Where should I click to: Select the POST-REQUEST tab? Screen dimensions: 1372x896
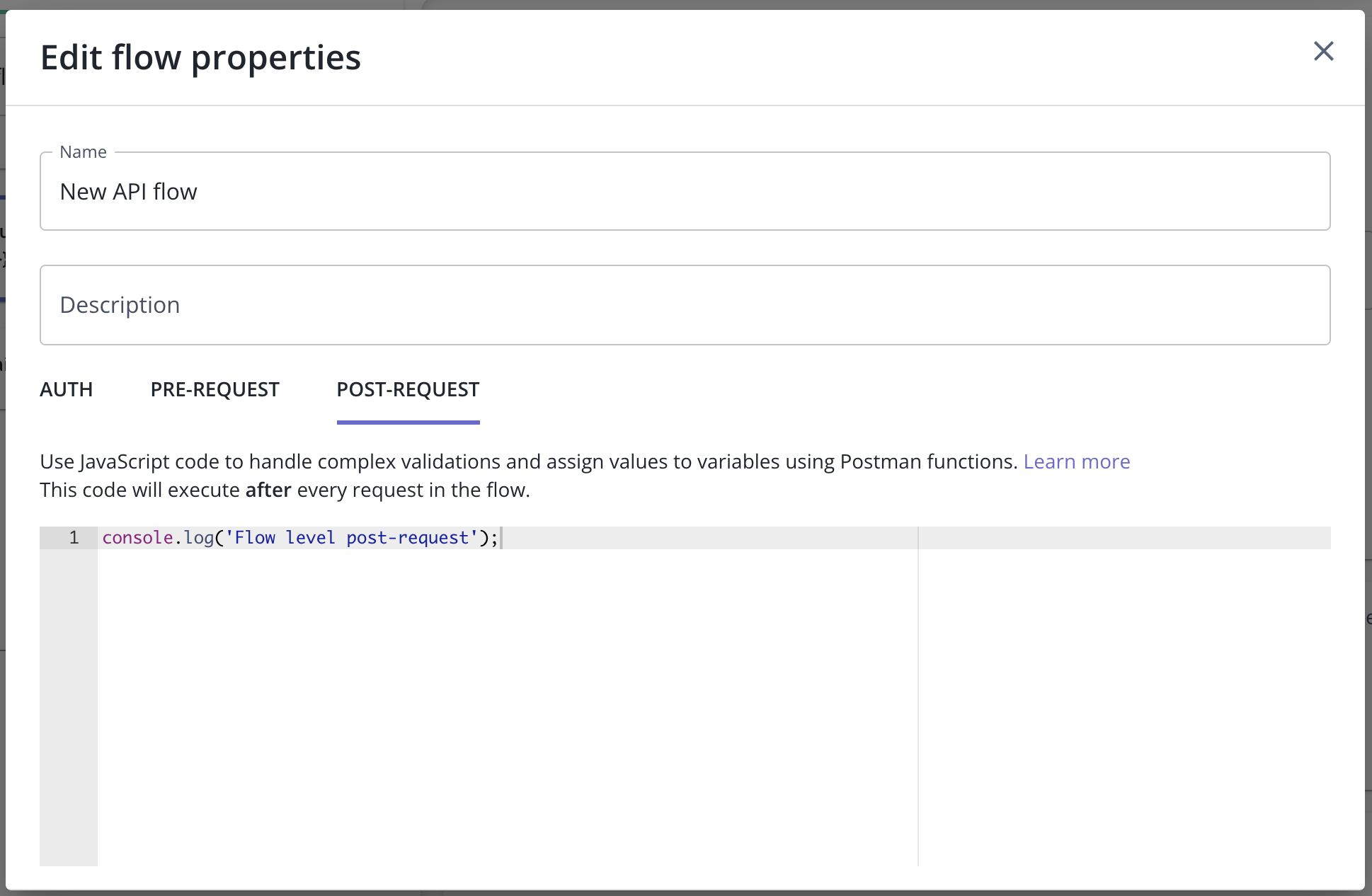[408, 390]
